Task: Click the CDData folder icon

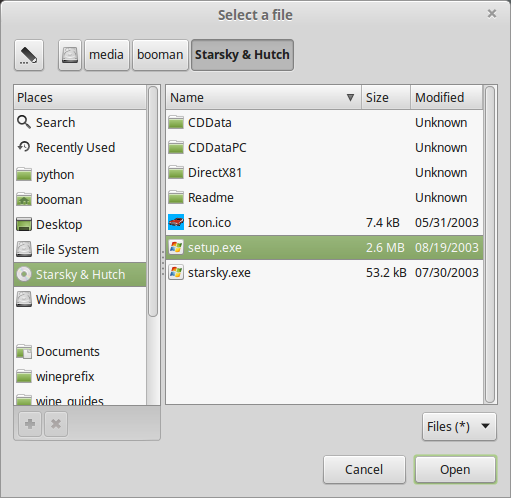Action: 176,122
